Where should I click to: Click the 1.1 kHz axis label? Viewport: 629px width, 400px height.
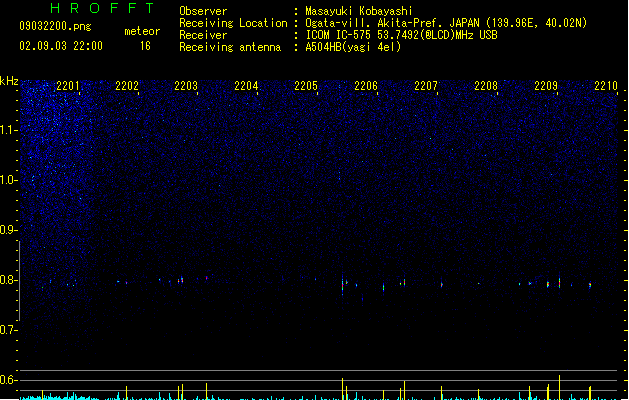click(x=9, y=130)
